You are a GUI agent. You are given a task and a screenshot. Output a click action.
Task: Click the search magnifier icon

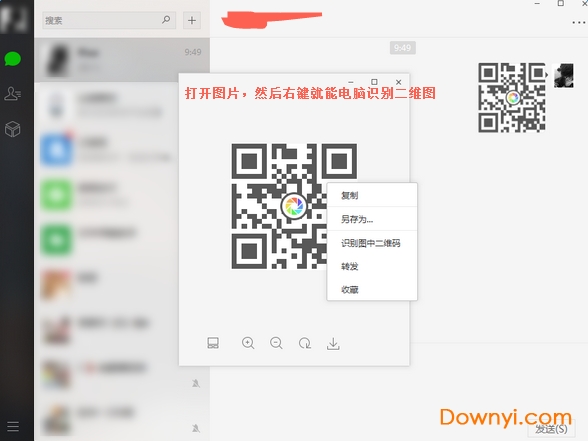coord(166,20)
